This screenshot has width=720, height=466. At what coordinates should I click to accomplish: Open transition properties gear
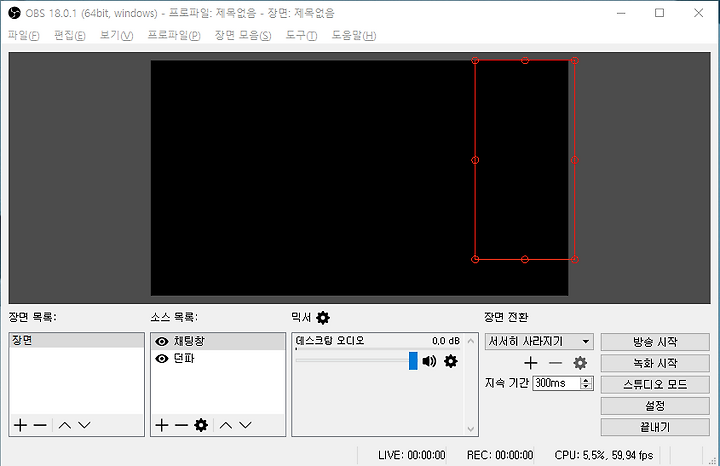tap(580, 363)
